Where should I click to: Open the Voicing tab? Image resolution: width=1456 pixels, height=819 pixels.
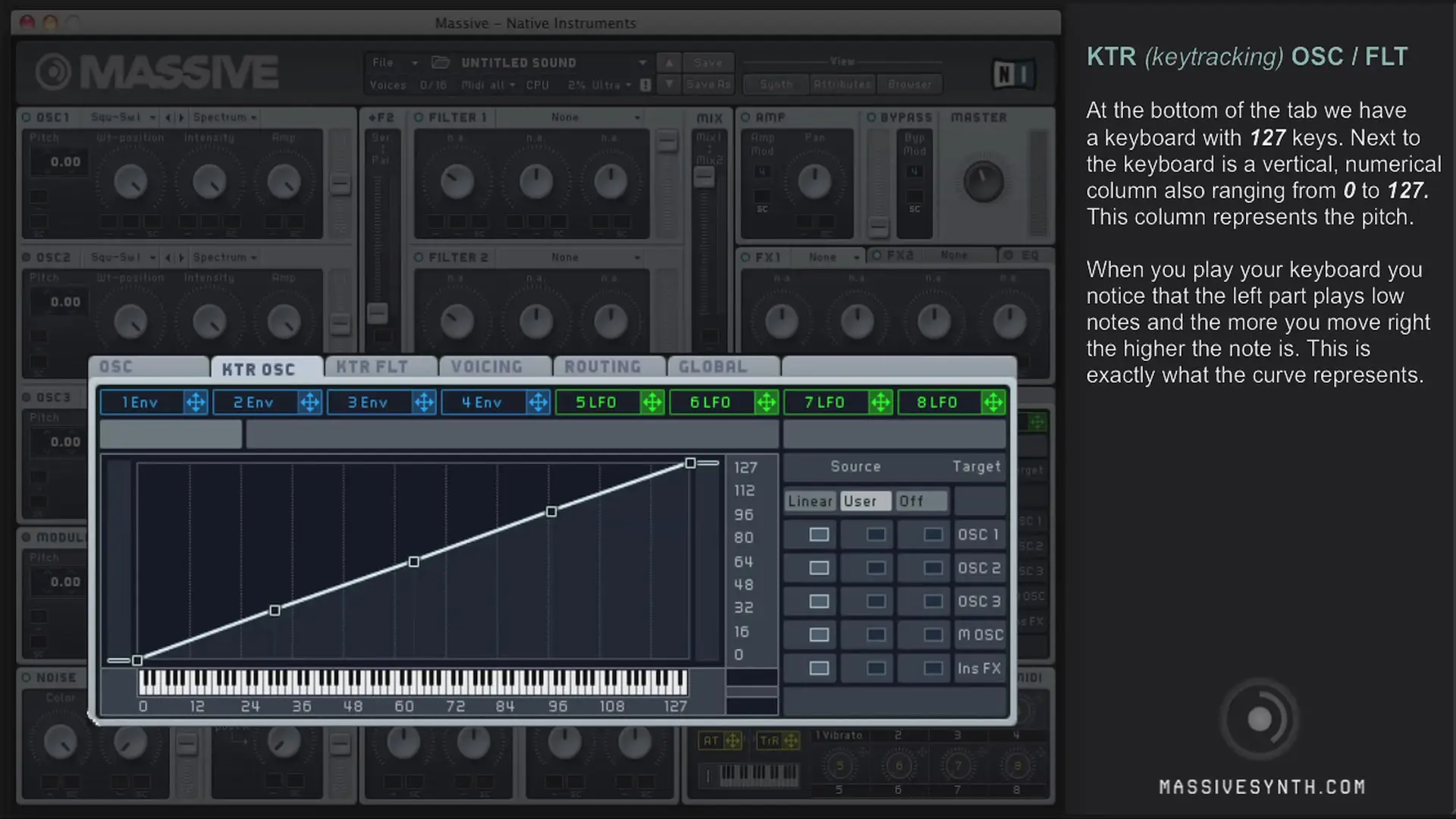pos(486,367)
